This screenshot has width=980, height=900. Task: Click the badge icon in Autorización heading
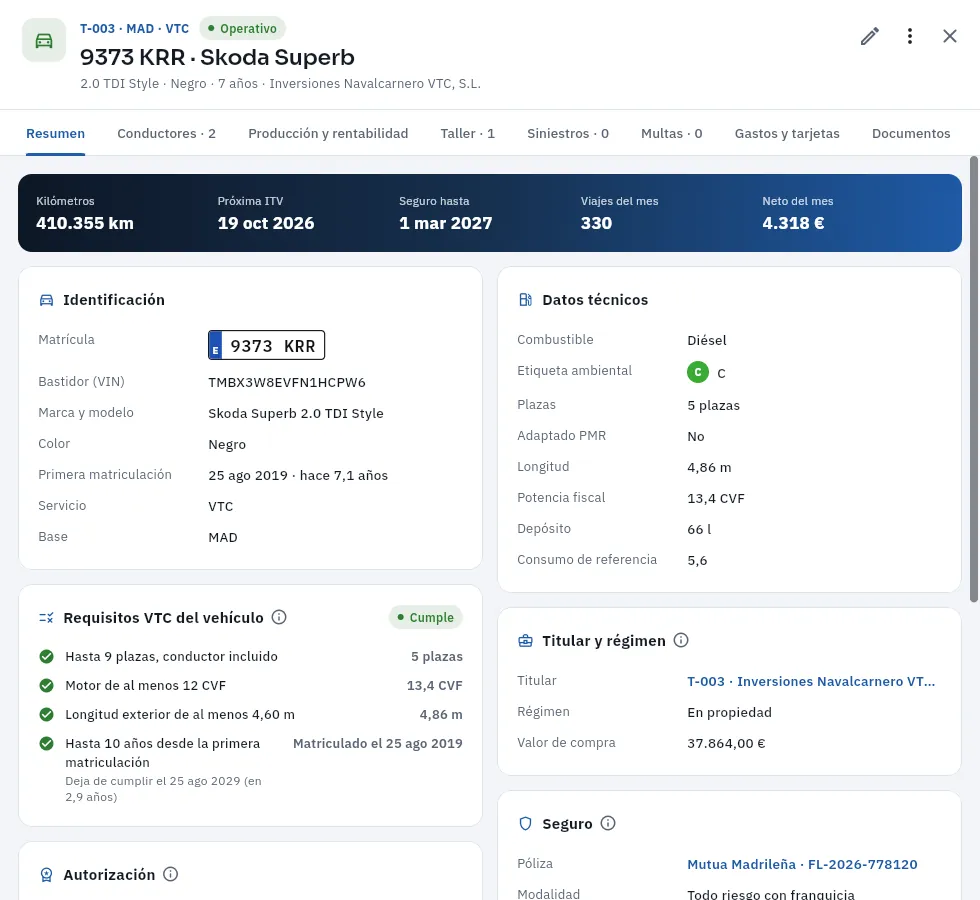click(46, 875)
